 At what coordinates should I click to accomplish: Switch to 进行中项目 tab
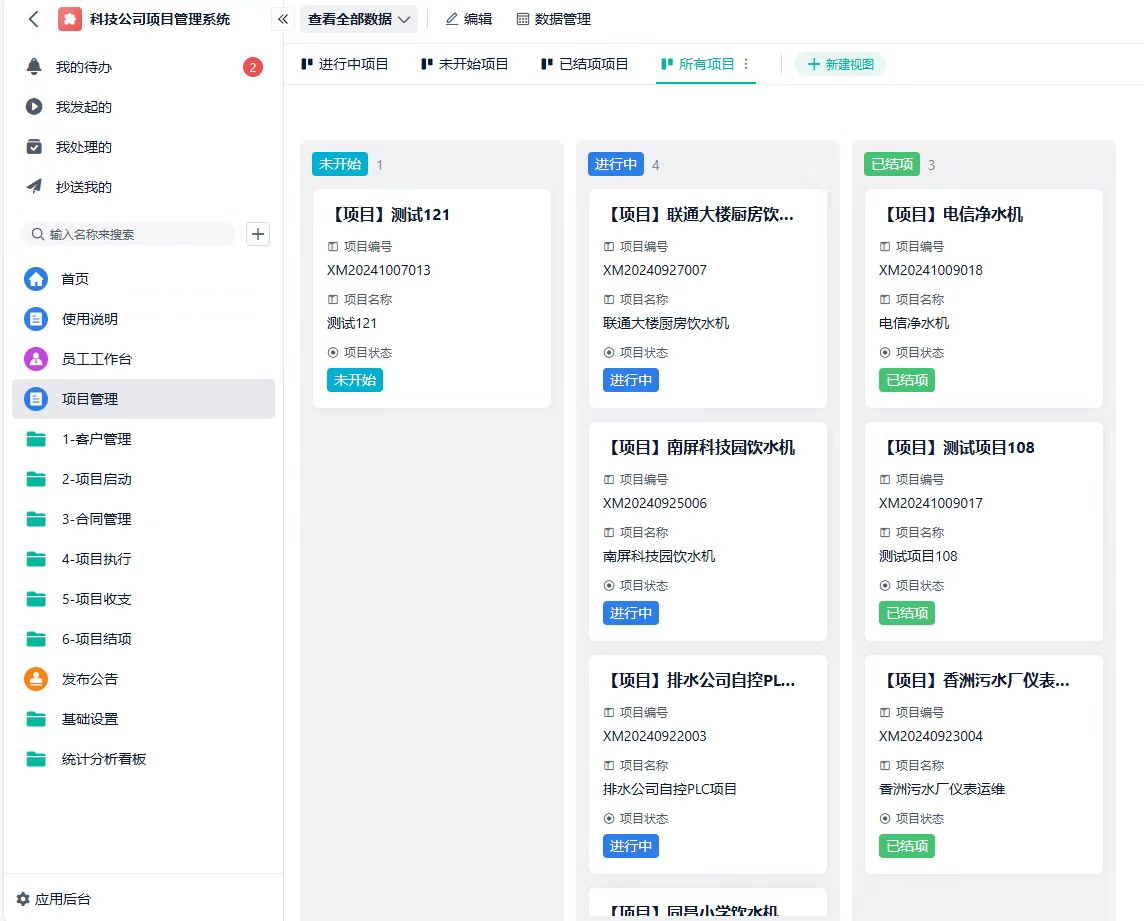[x=344, y=64]
